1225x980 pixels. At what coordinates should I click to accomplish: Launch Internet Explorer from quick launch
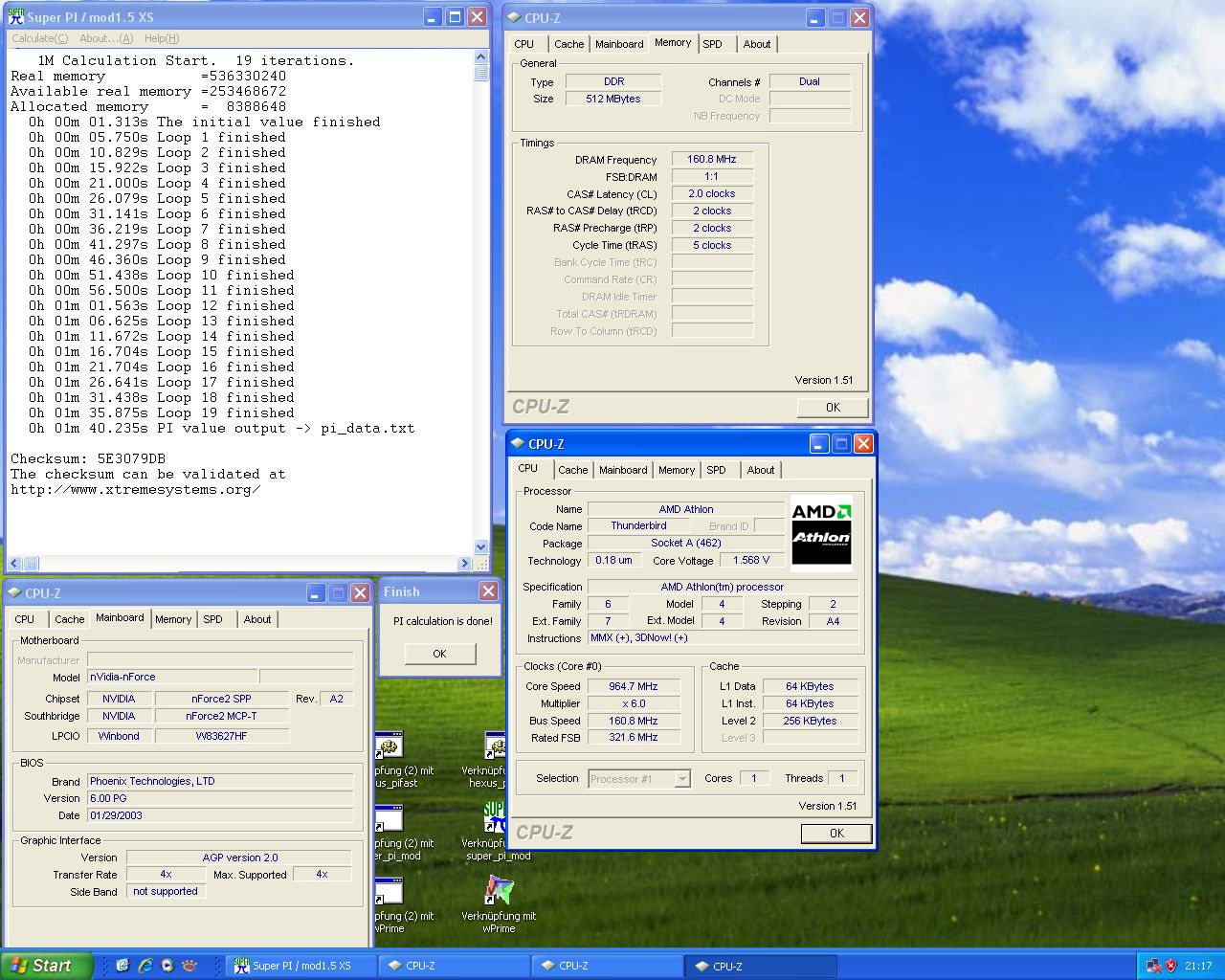tap(145, 966)
